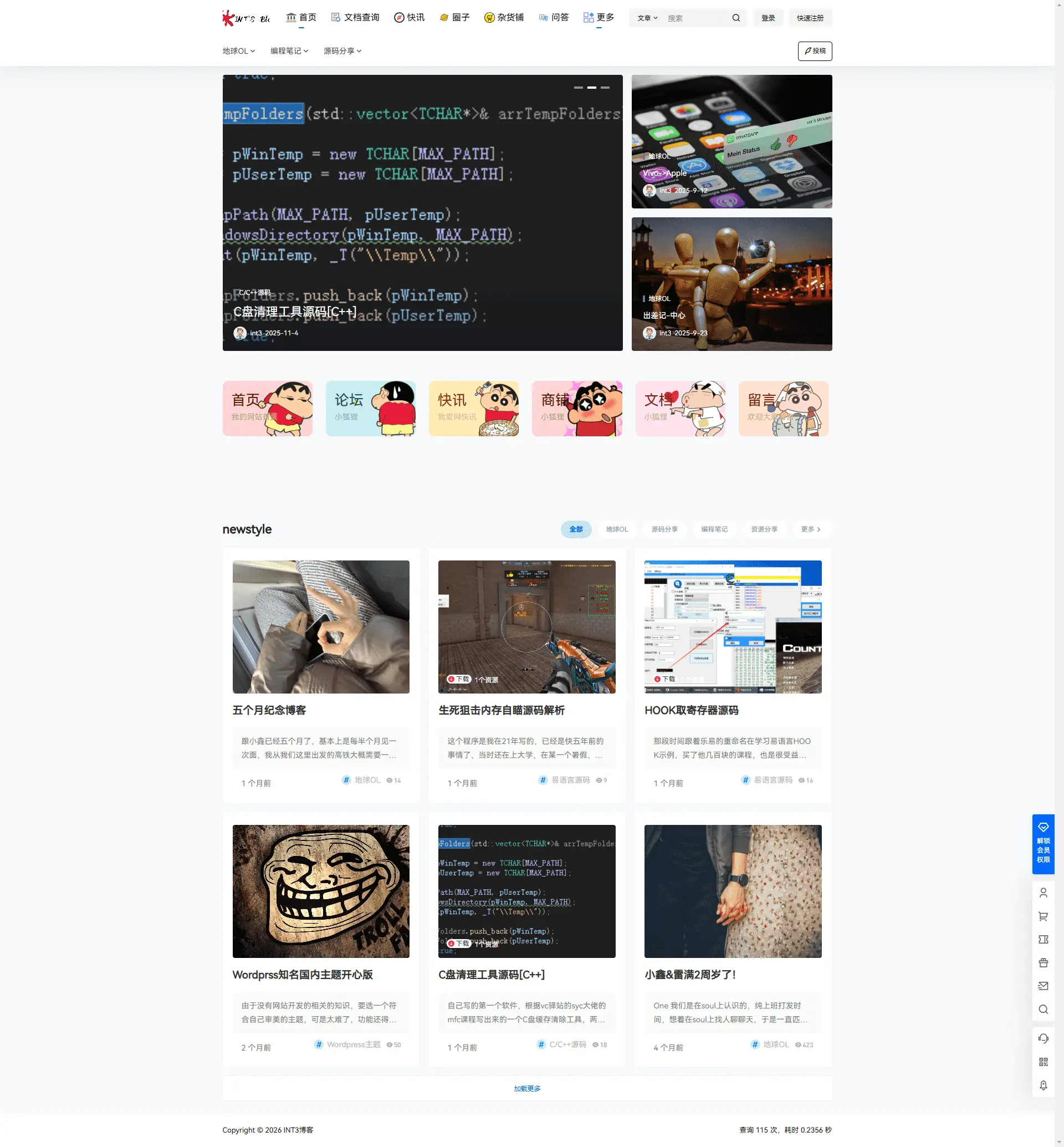Open the 文章 search type dropdown
This screenshot has height=1147, width=1064.
pos(647,18)
